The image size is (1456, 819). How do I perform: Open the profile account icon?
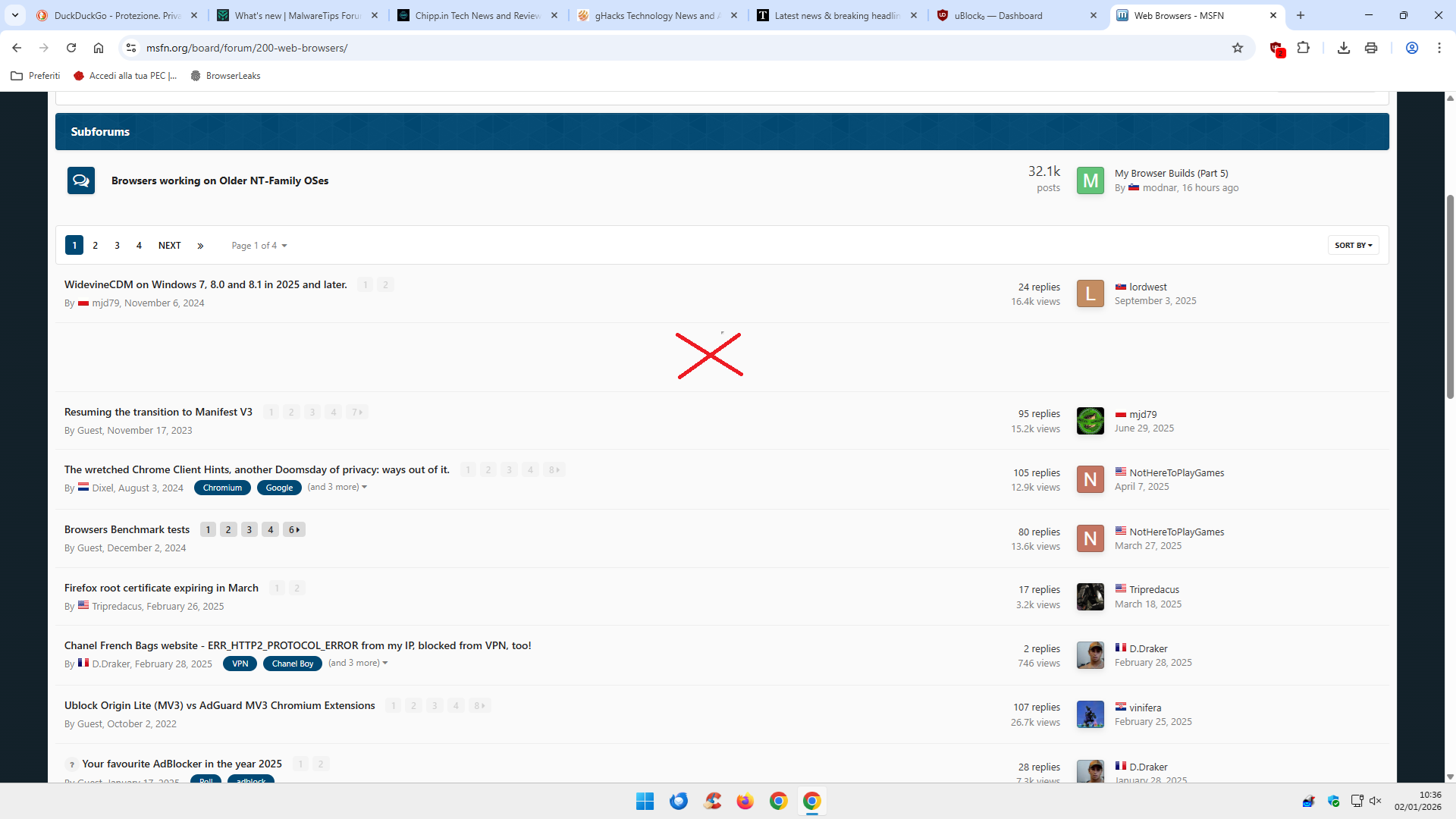point(1412,48)
